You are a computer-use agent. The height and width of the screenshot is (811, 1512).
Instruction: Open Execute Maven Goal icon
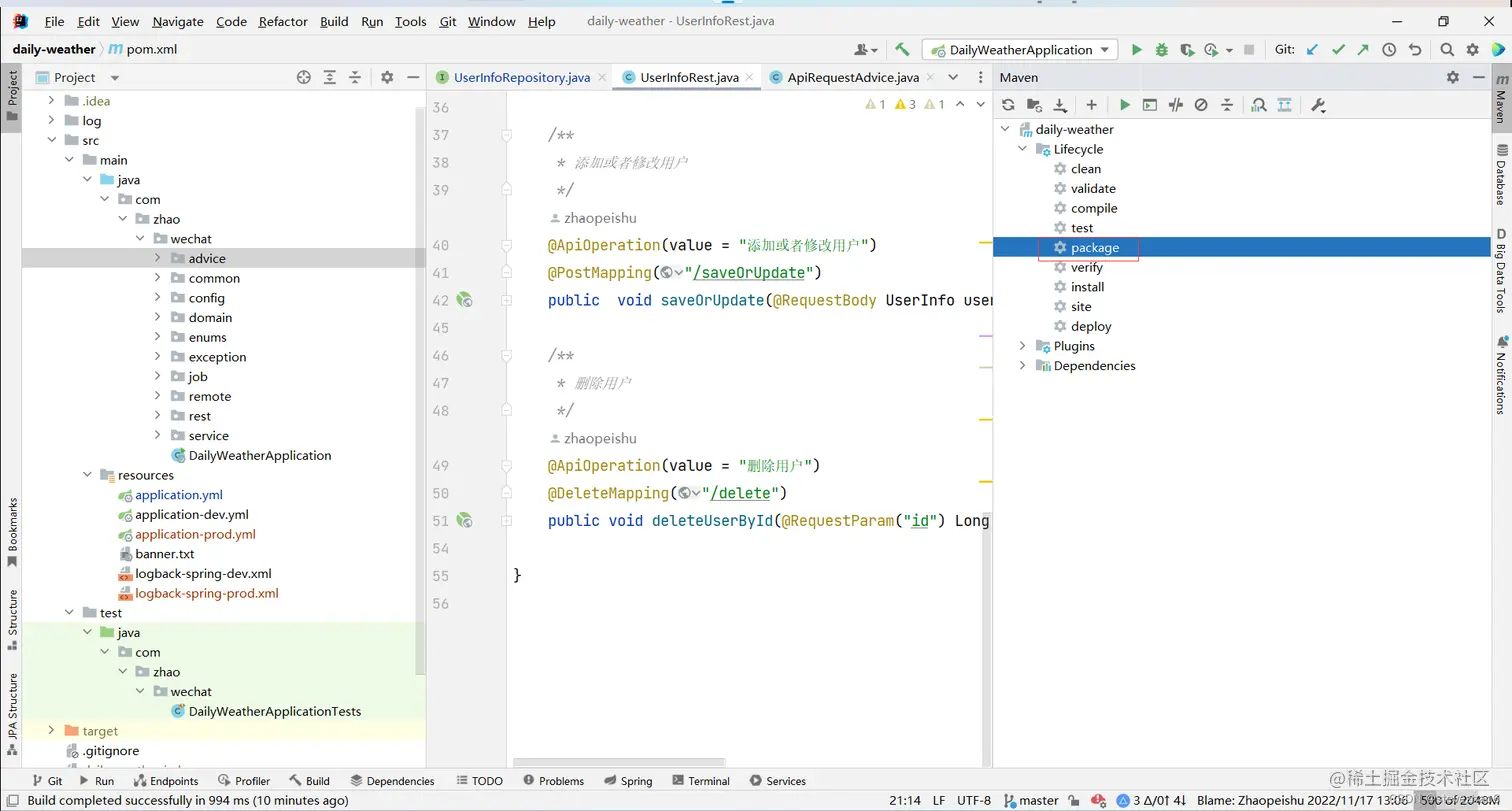tap(1150, 105)
